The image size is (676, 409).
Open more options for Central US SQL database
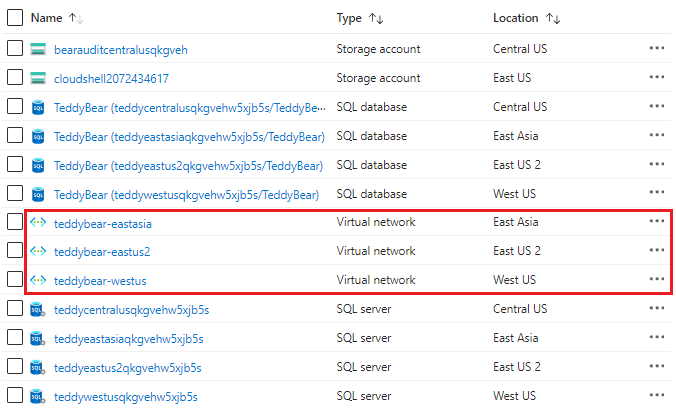pos(657,106)
